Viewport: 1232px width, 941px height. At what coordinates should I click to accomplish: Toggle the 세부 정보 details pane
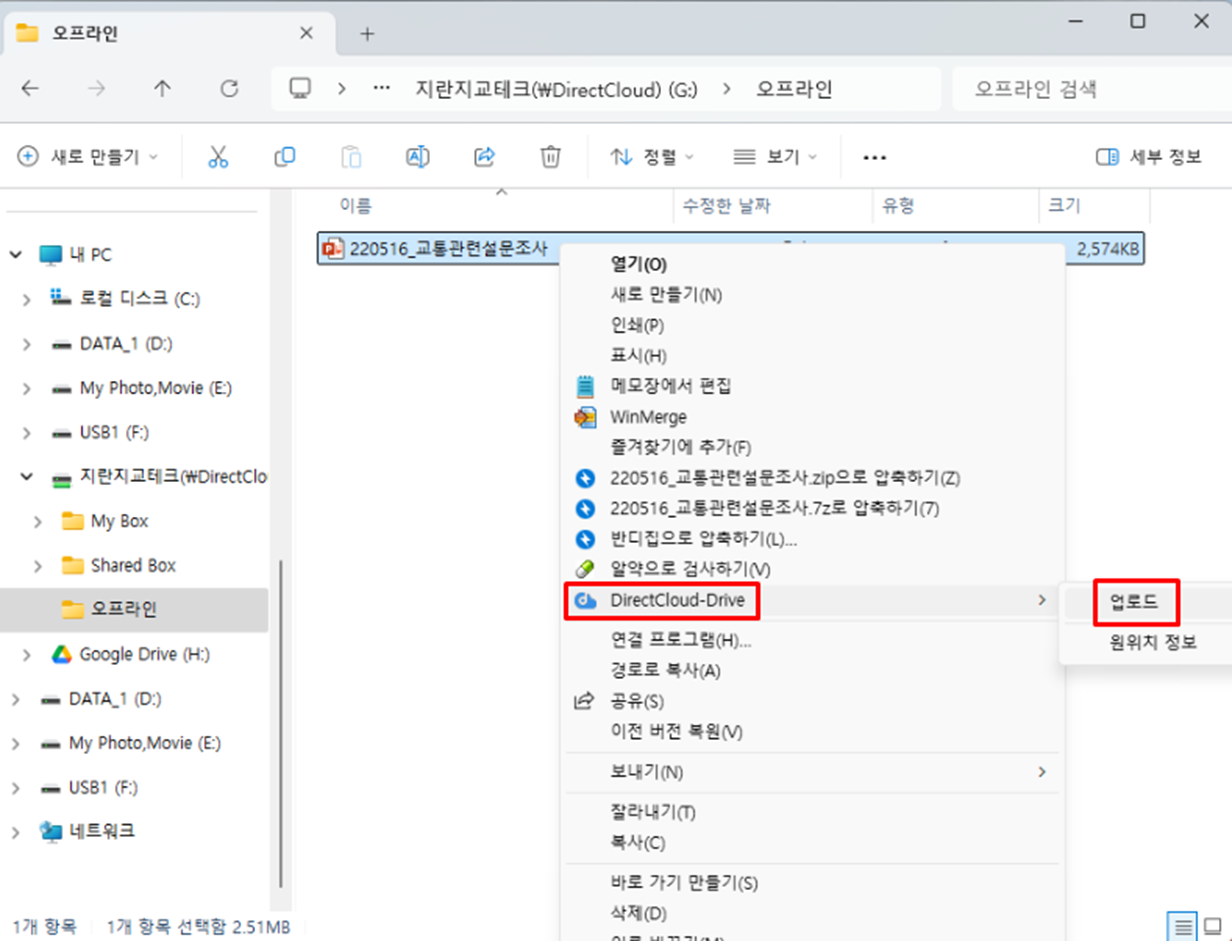point(1149,157)
